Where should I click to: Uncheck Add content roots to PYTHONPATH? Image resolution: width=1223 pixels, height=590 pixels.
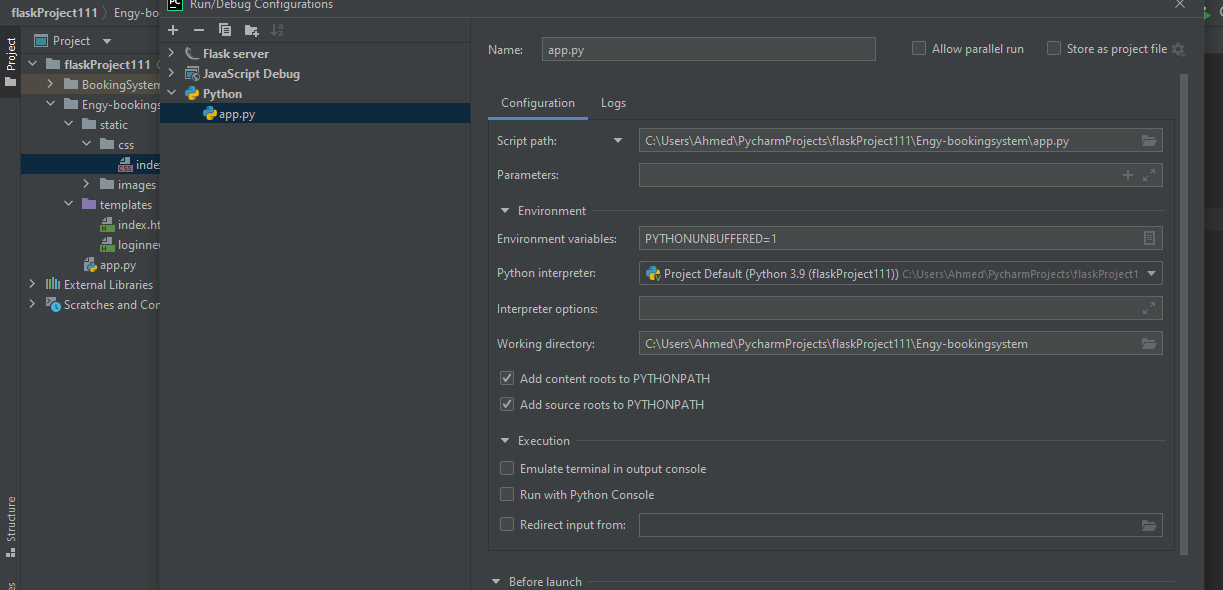click(x=507, y=379)
